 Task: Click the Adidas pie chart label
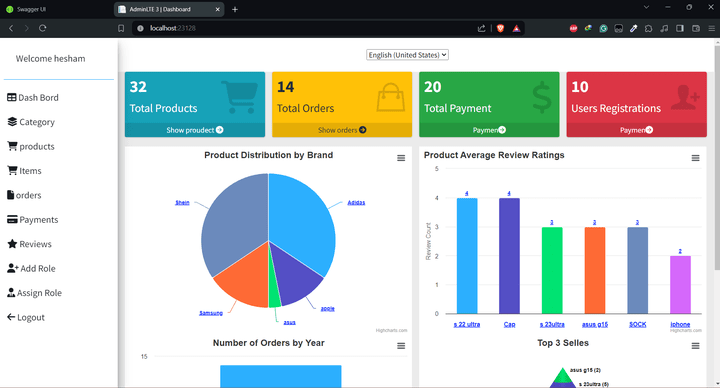click(356, 202)
